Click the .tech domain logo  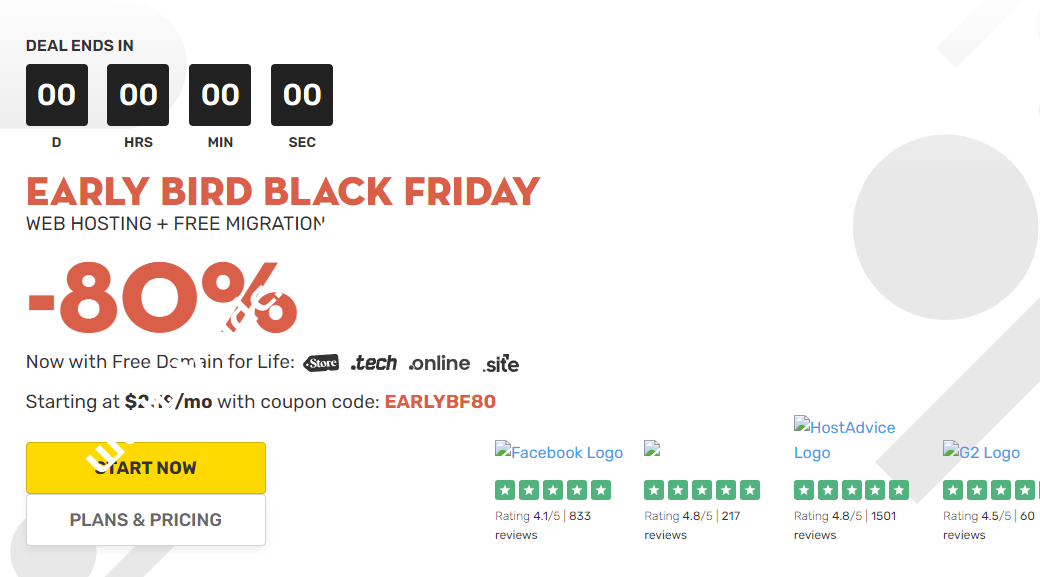click(374, 363)
